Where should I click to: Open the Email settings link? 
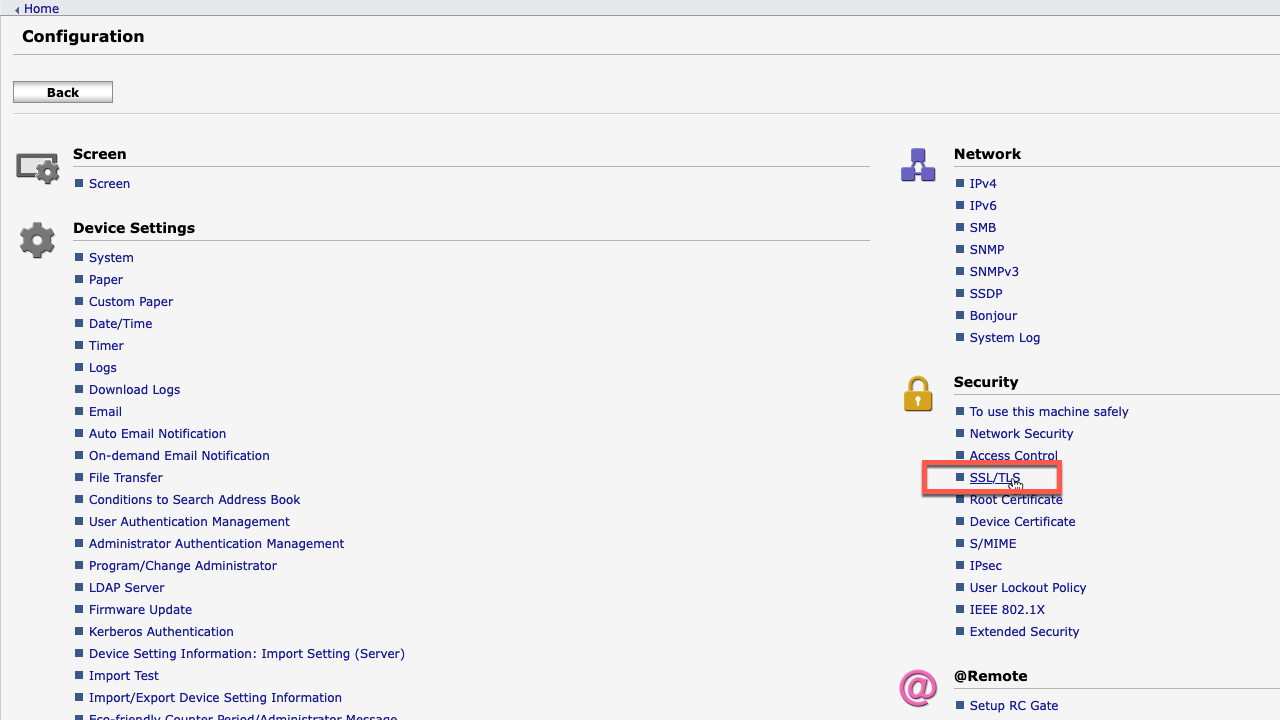pyautogui.click(x=105, y=412)
